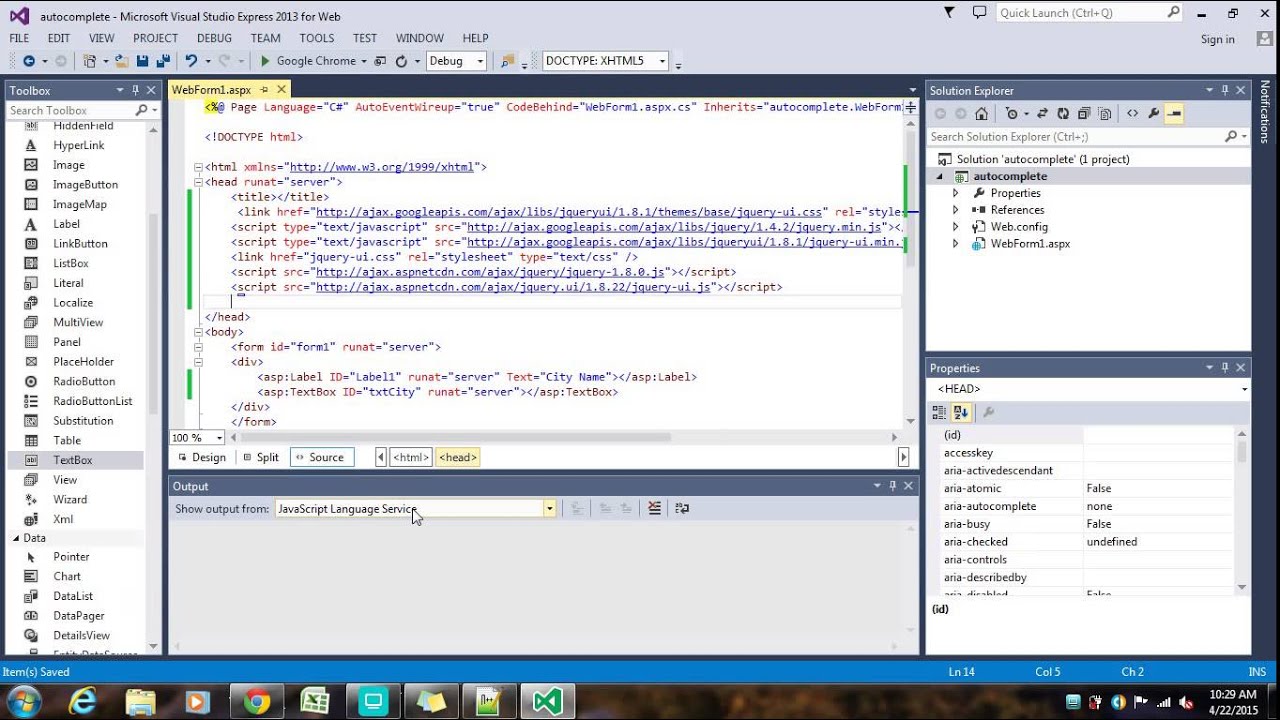Open the DEBUG menu

(214, 38)
